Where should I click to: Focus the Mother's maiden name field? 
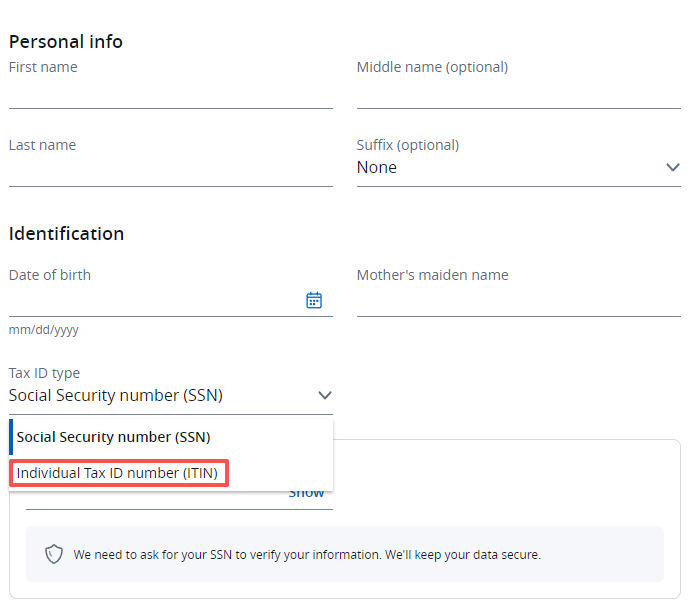(518, 301)
